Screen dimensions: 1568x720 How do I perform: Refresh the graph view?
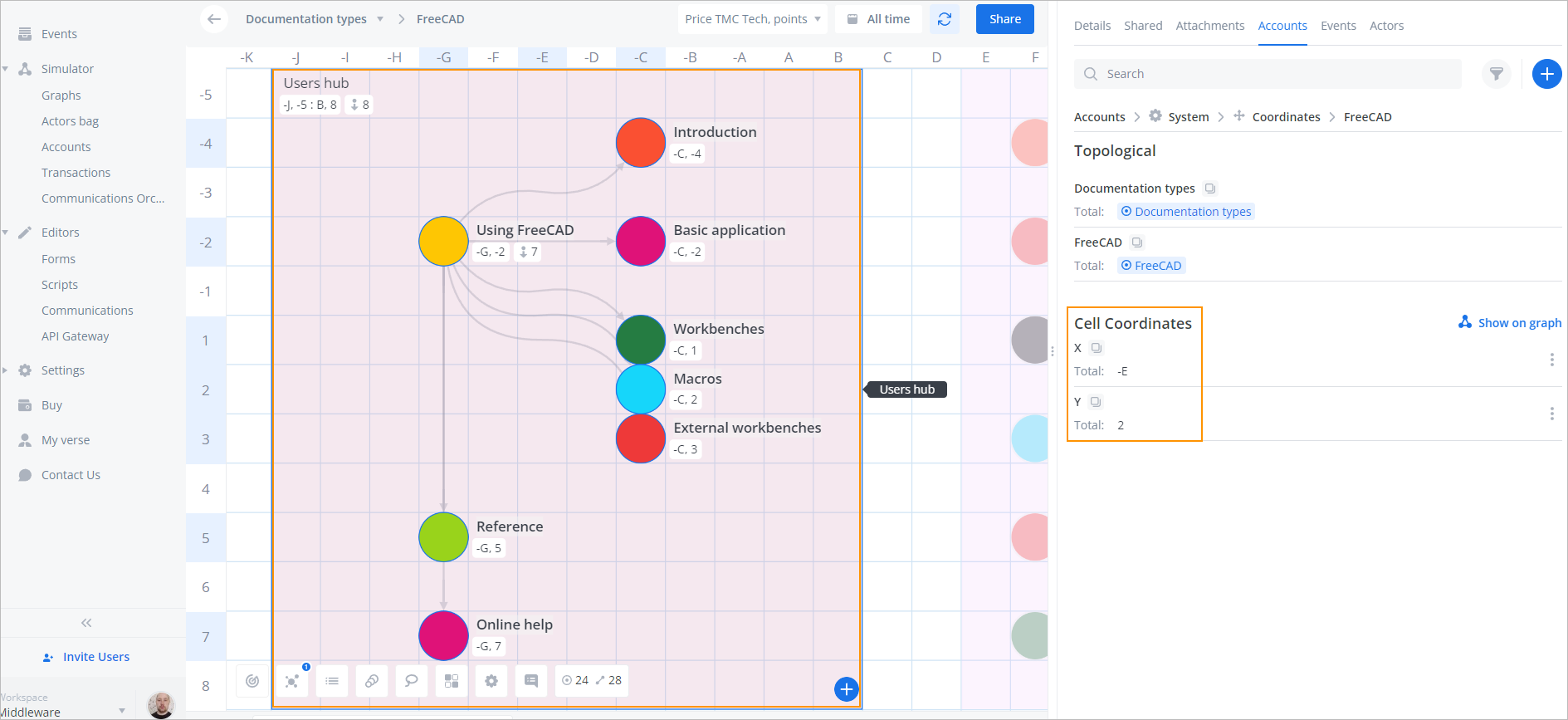click(x=945, y=19)
